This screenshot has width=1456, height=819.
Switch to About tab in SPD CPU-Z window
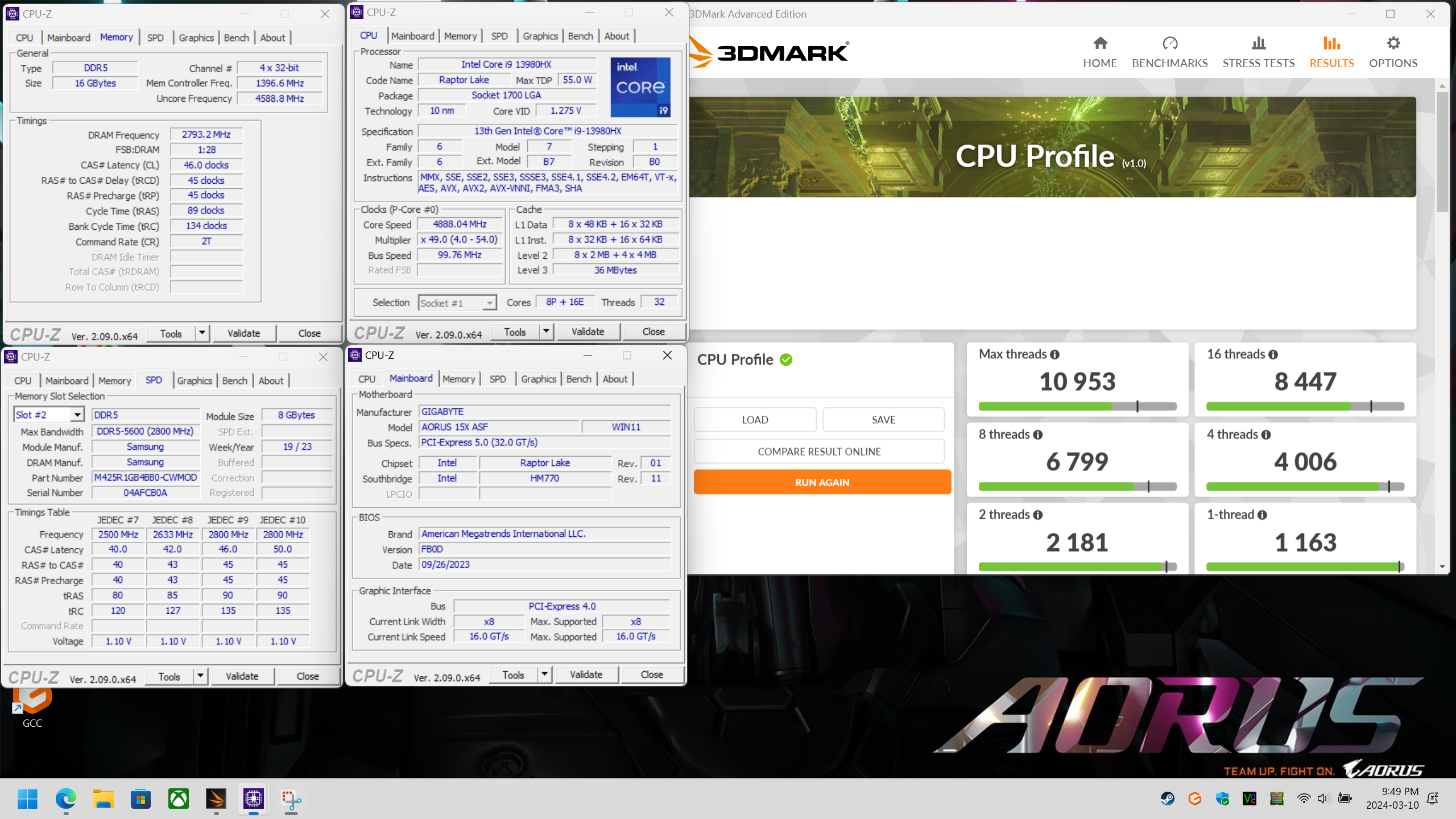(x=271, y=380)
